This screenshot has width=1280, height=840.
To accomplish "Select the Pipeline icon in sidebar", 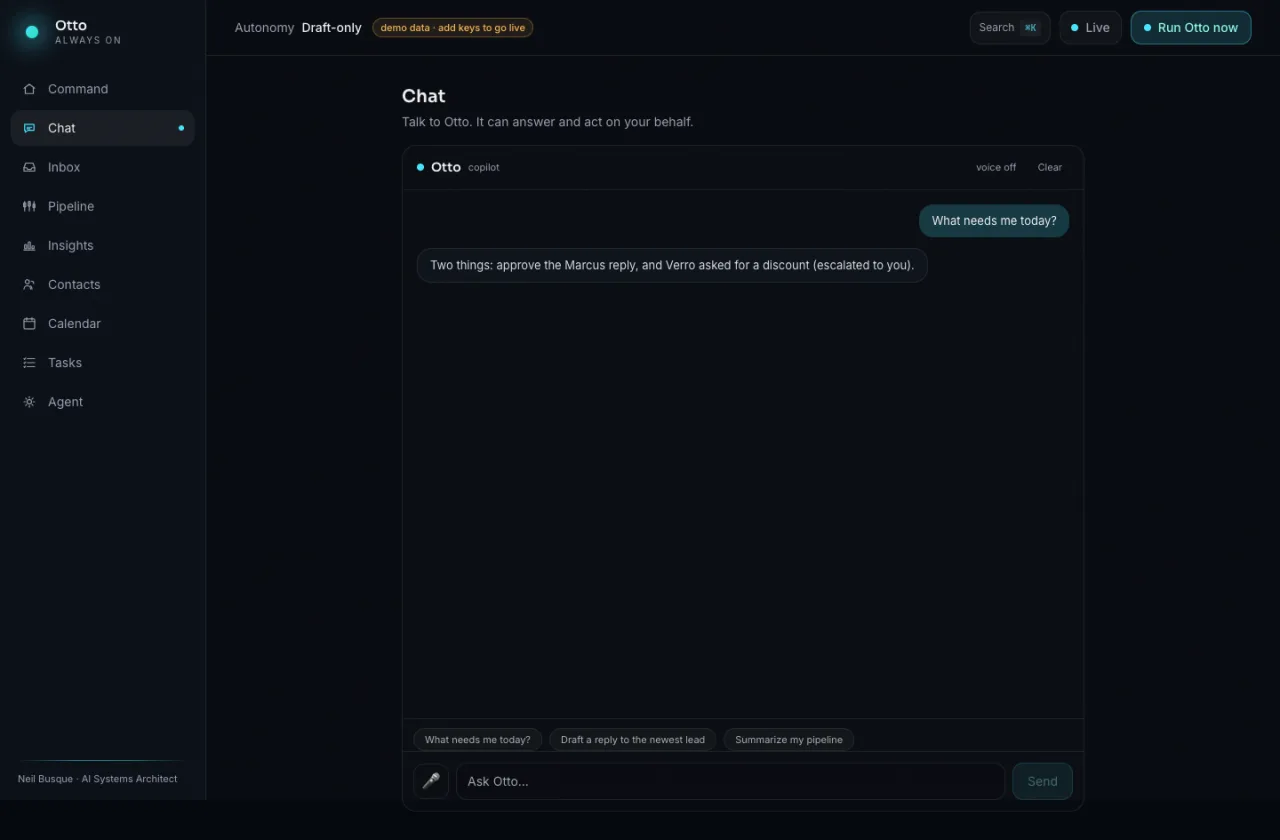I will click(x=29, y=206).
